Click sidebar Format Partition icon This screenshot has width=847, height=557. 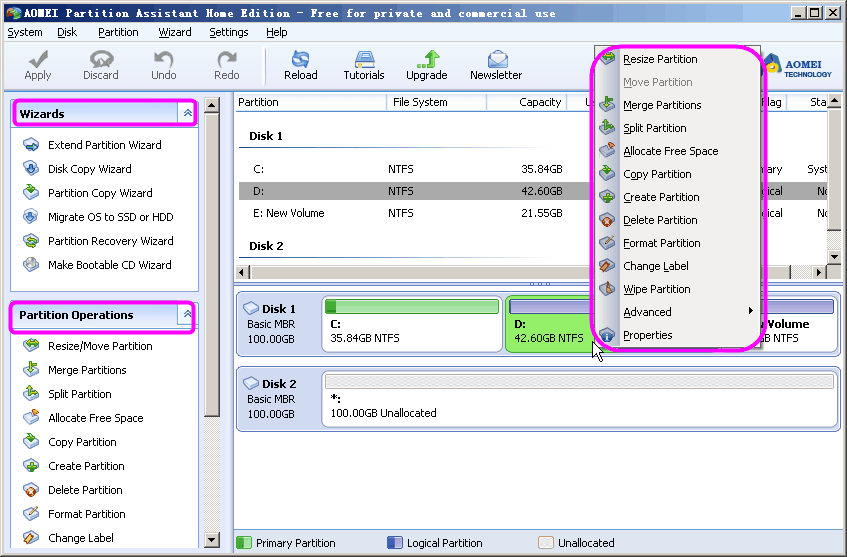(x=31, y=513)
